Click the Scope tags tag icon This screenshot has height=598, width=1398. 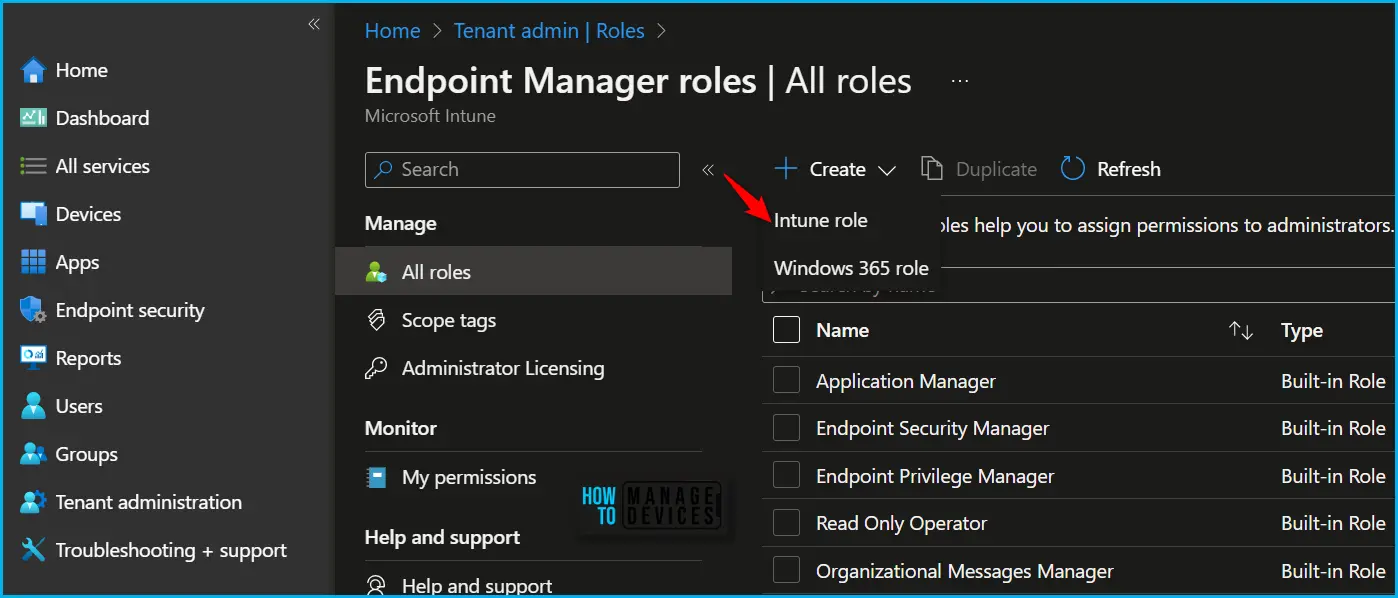point(377,320)
